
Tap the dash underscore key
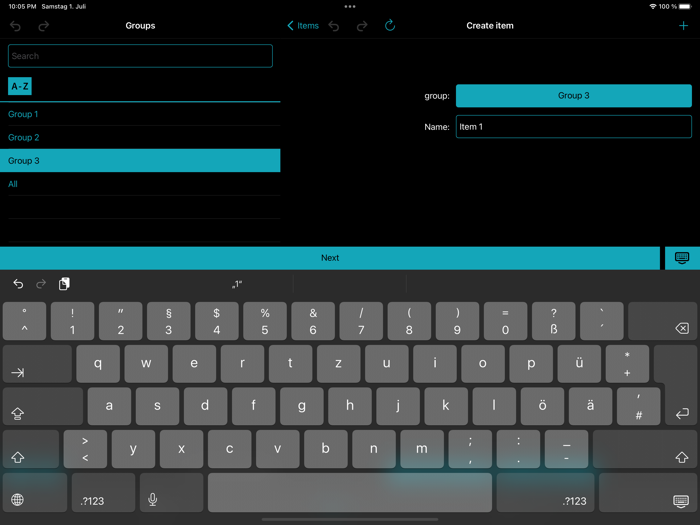click(x=566, y=449)
